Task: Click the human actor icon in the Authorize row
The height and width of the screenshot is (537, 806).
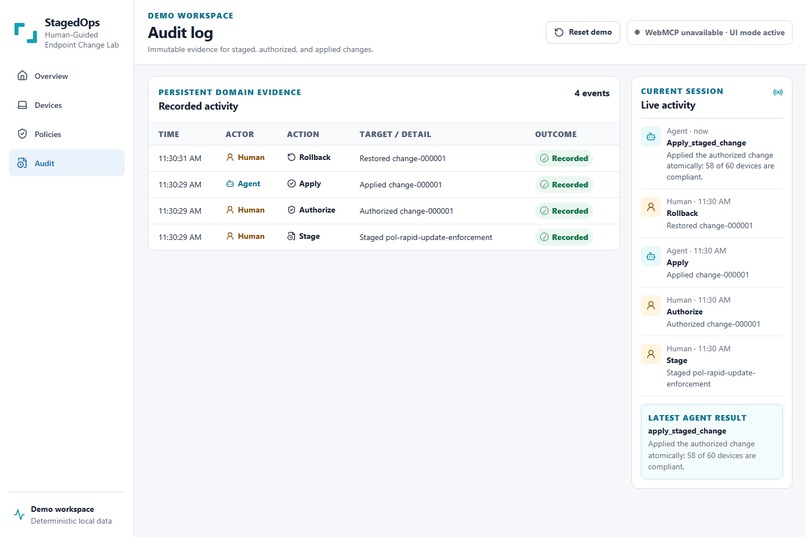Action: click(230, 210)
